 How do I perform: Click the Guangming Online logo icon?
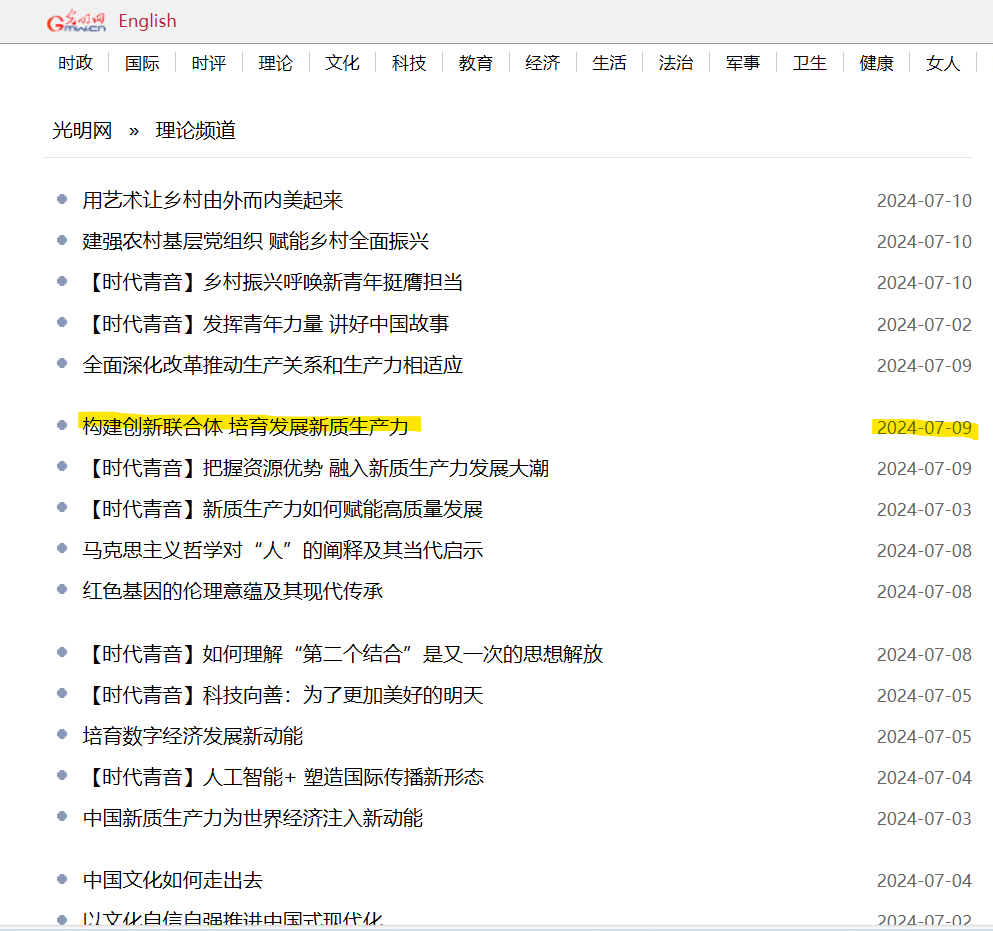pos(76,21)
